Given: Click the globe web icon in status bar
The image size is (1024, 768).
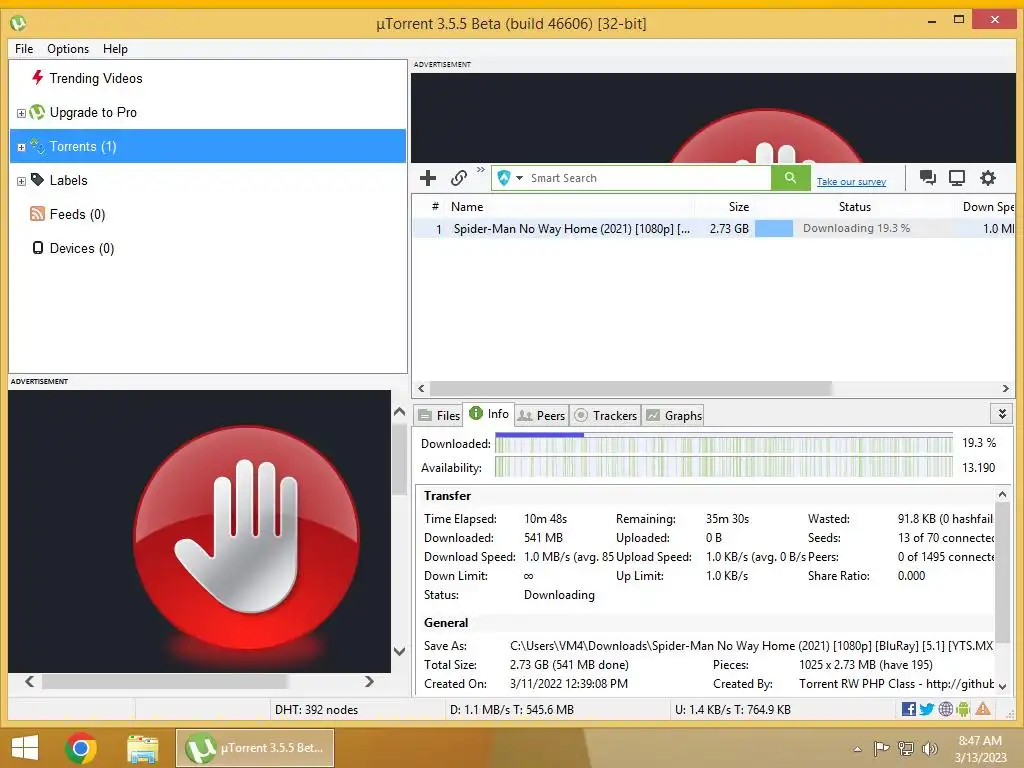Looking at the screenshot, I should pyautogui.click(x=945, y=709).
